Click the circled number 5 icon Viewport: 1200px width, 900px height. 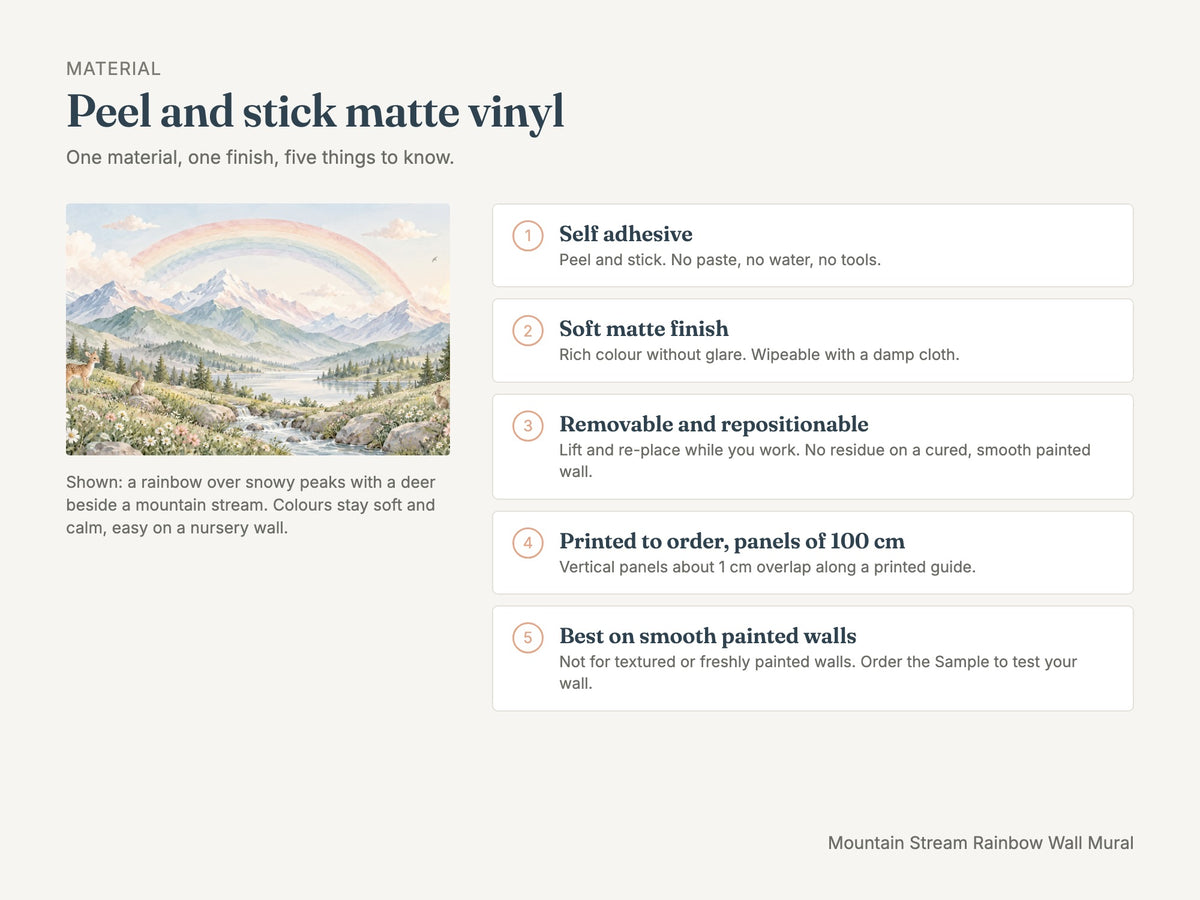pos(528,638)
